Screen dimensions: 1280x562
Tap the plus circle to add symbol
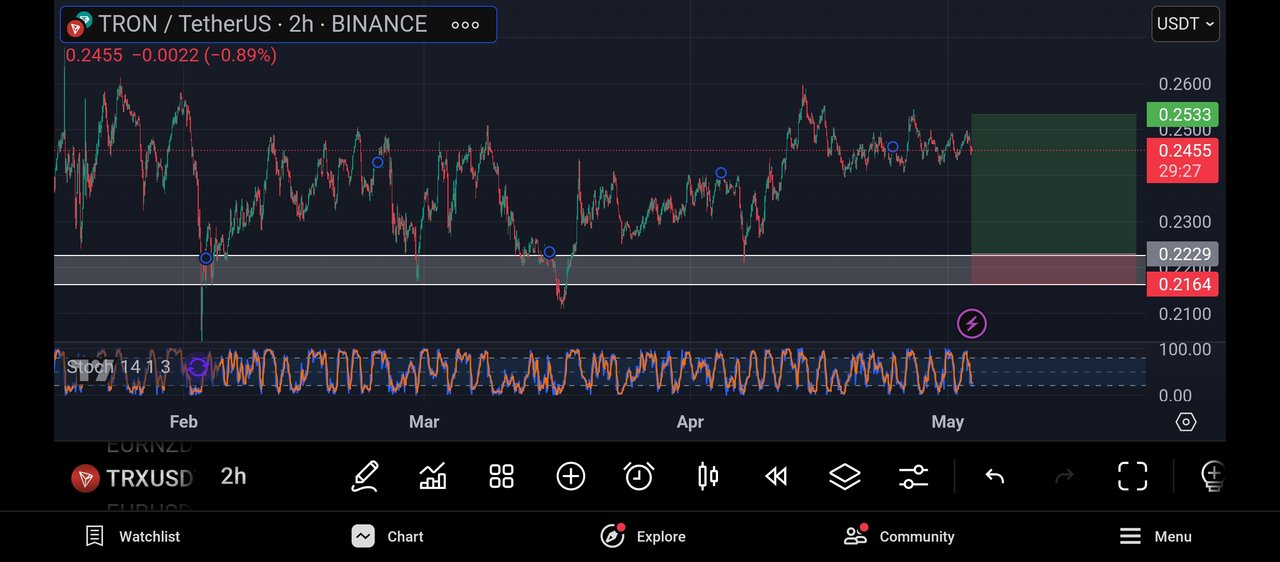571,476
